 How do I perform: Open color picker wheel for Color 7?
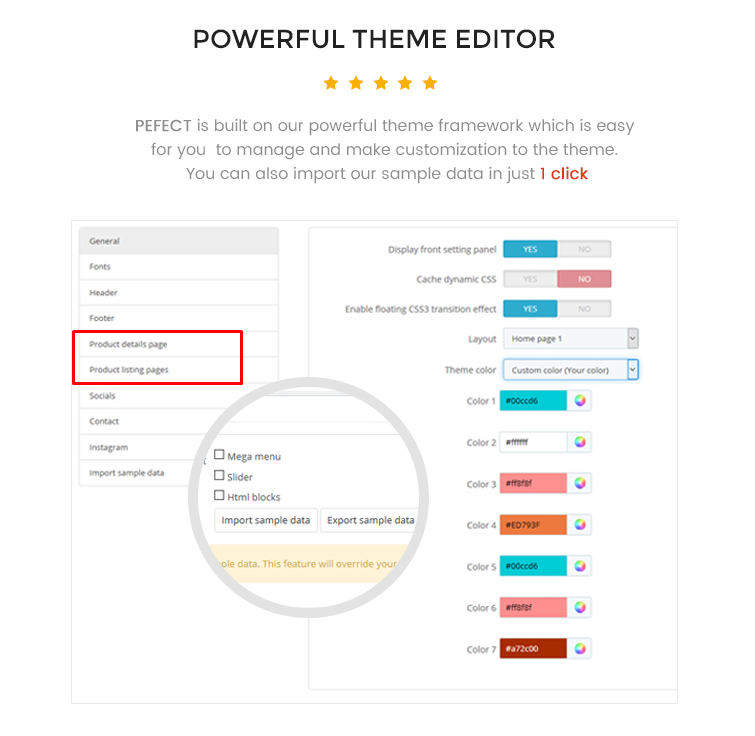point(580,649)
